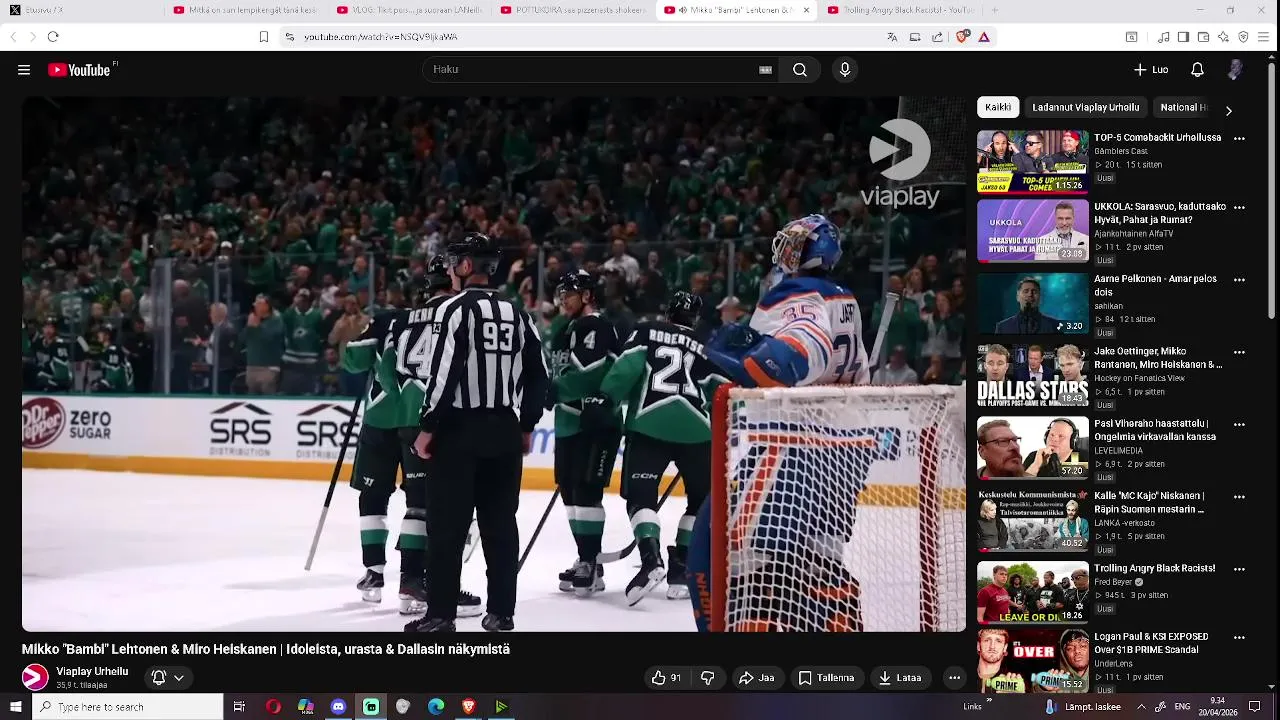Open Microsoft Edge from the taskbar
This screenshot has height=720, width=1280.
[436, 707]
